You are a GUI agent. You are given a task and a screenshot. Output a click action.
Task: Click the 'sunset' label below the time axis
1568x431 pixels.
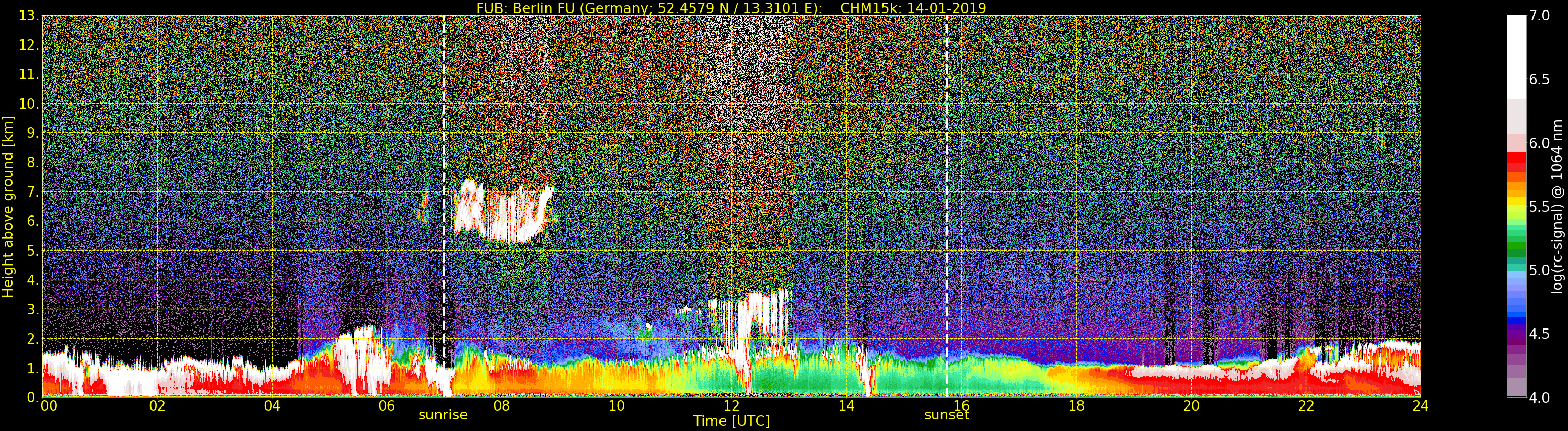[947, 415]
